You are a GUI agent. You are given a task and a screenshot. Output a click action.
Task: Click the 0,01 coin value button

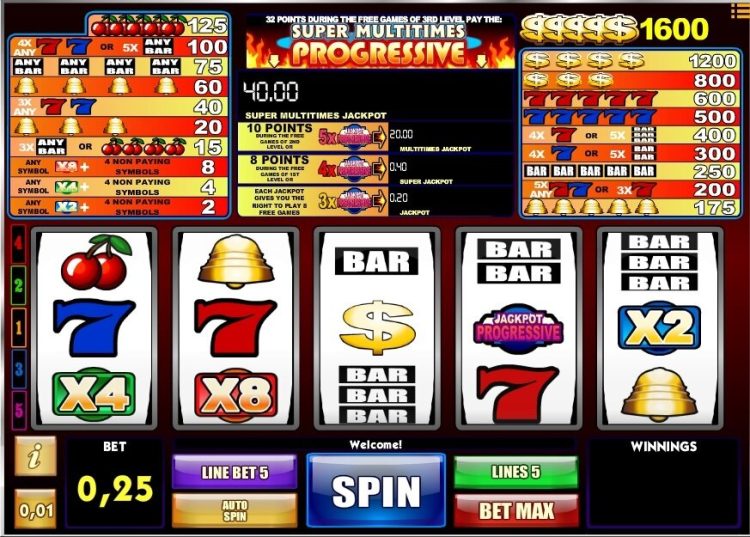click(35, 510)
